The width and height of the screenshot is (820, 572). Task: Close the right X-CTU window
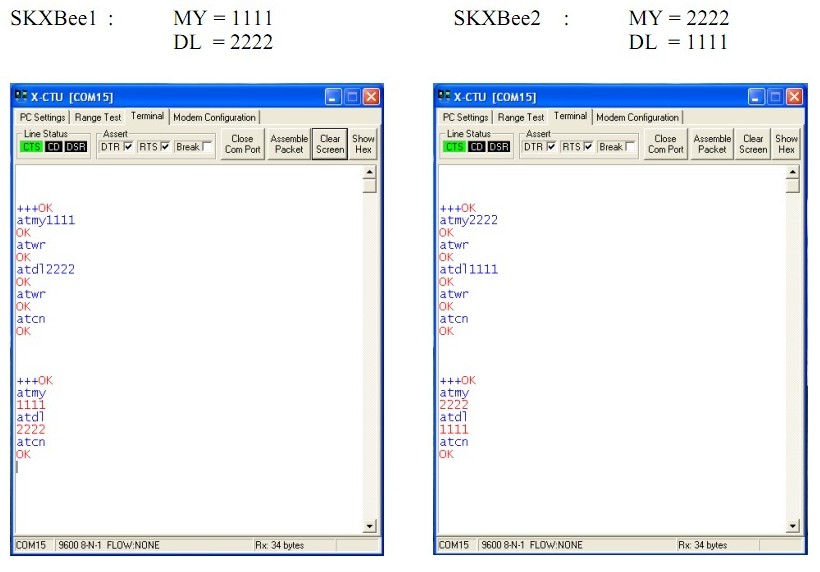click(794, 97)
